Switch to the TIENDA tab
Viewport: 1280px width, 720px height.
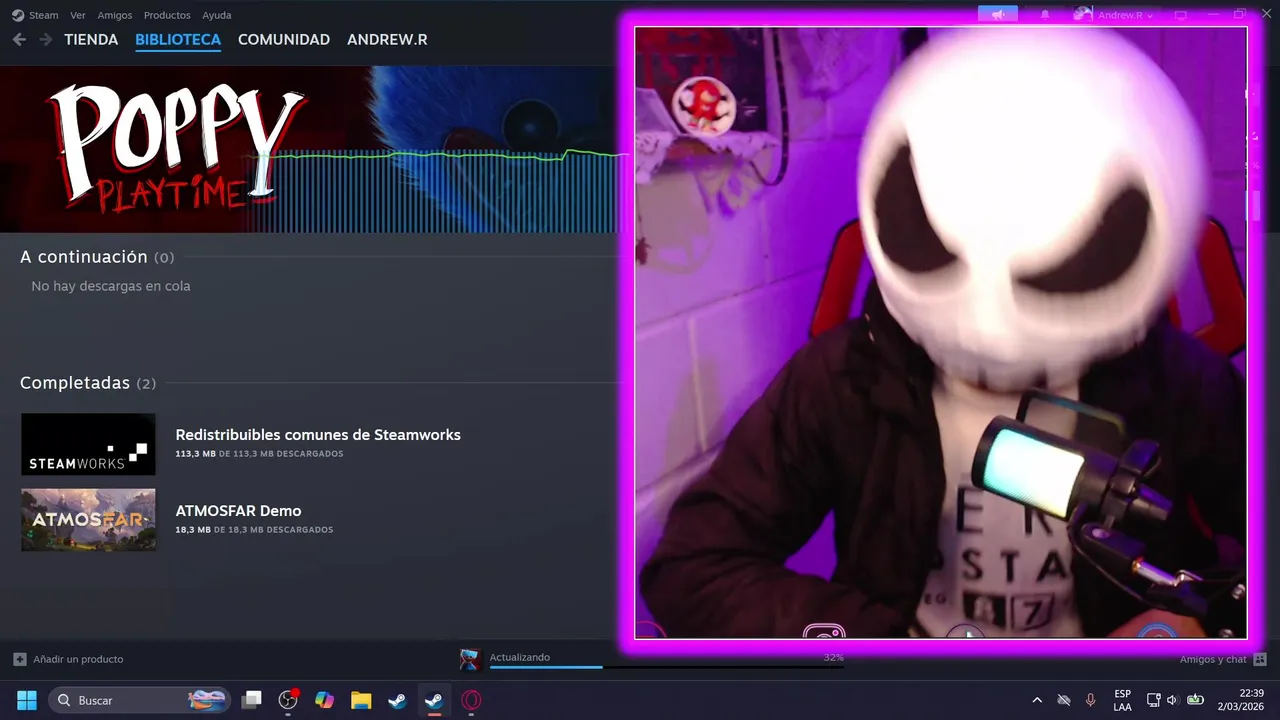pyautogui.click(x=91, y=40)
